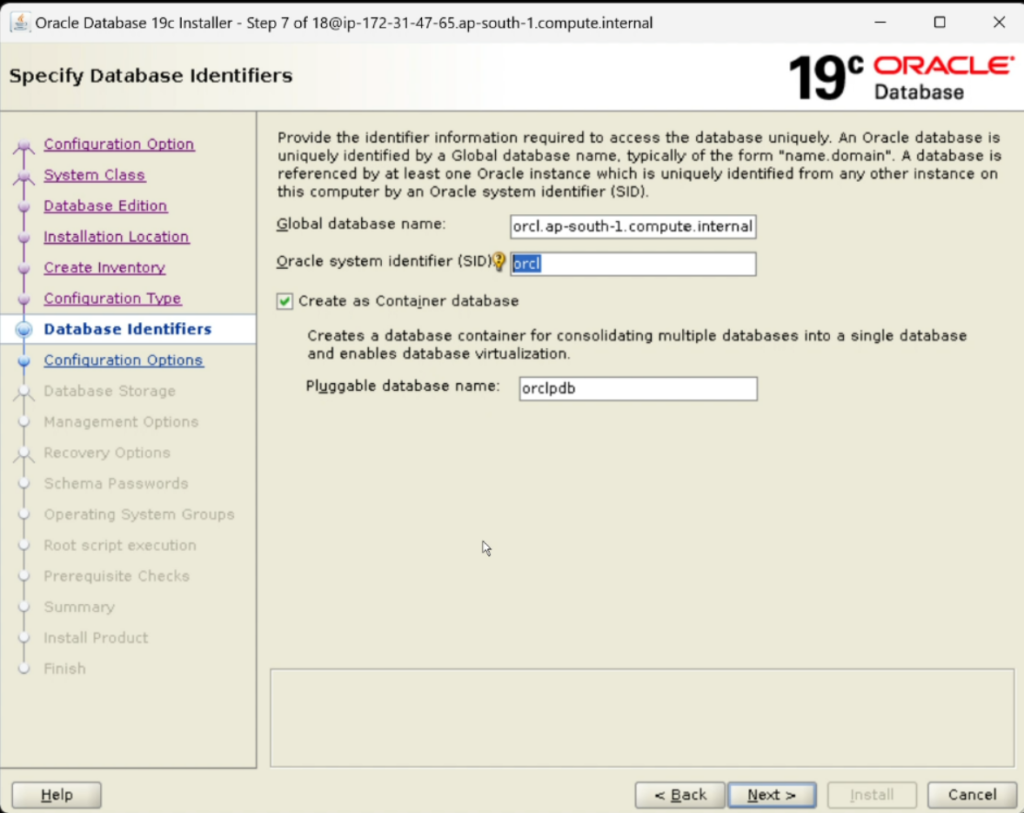Click the SID hint lightbulb icon
The image size is (1024, 813).
(499, 262)
